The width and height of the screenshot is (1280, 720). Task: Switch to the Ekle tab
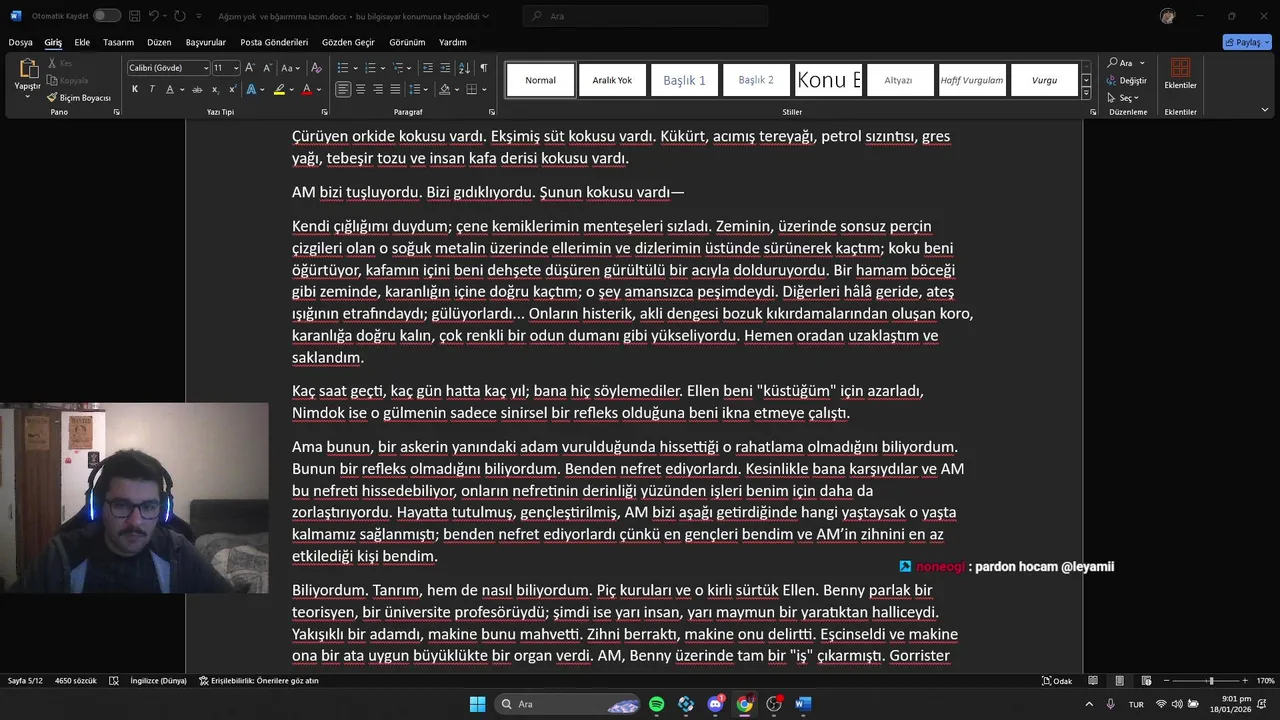[82, 42]
